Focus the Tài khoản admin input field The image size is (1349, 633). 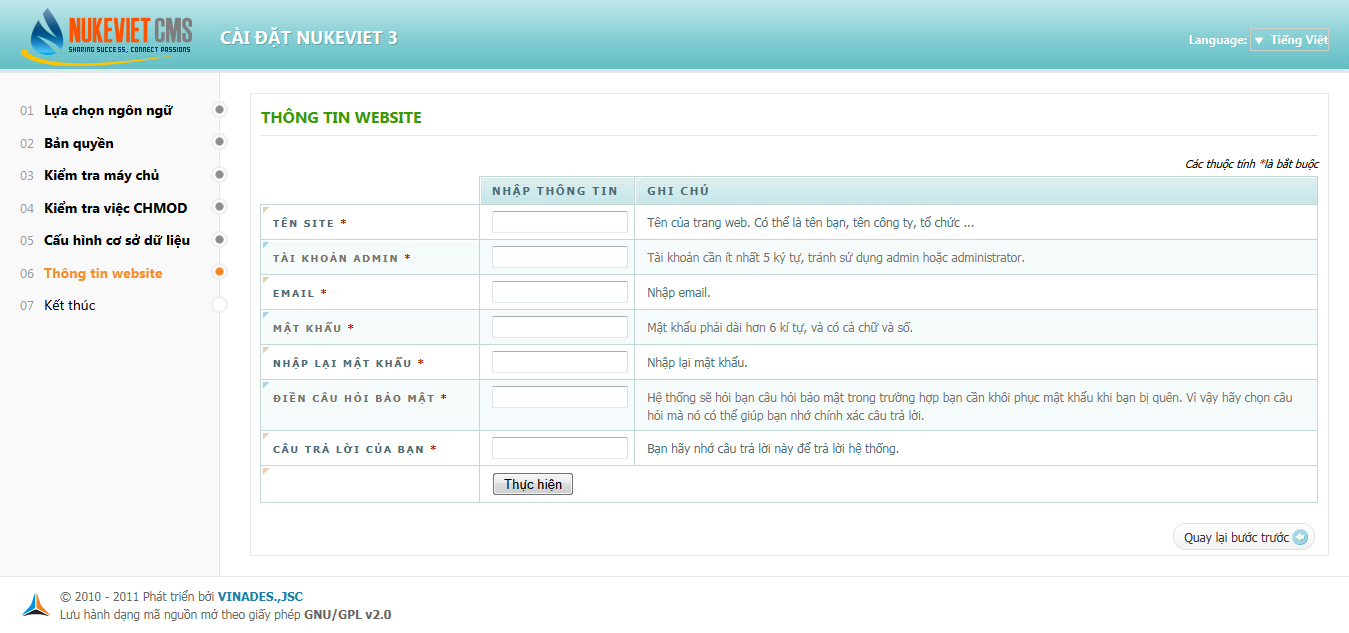pyautogui.click(x=559, y=257)
